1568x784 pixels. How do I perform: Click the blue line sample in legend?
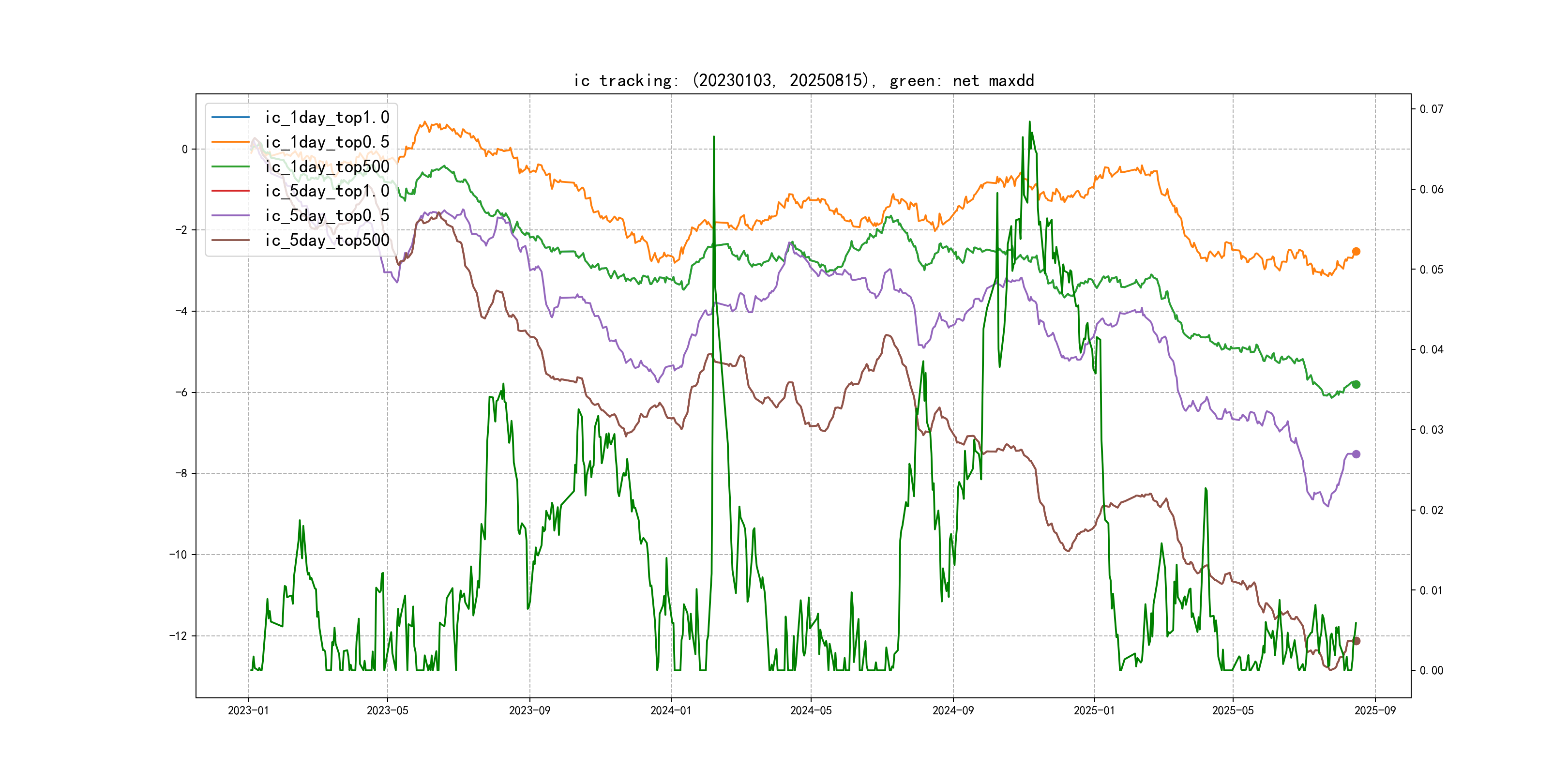[230, 117]
